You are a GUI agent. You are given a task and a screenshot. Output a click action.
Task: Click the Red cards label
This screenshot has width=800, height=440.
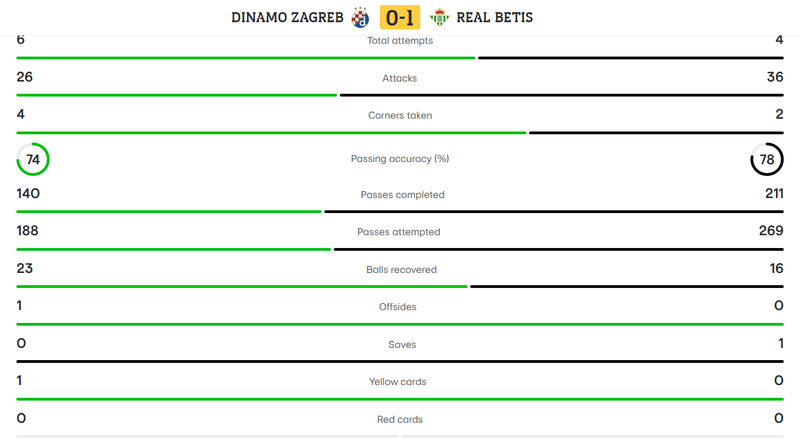tap(400, 419)
